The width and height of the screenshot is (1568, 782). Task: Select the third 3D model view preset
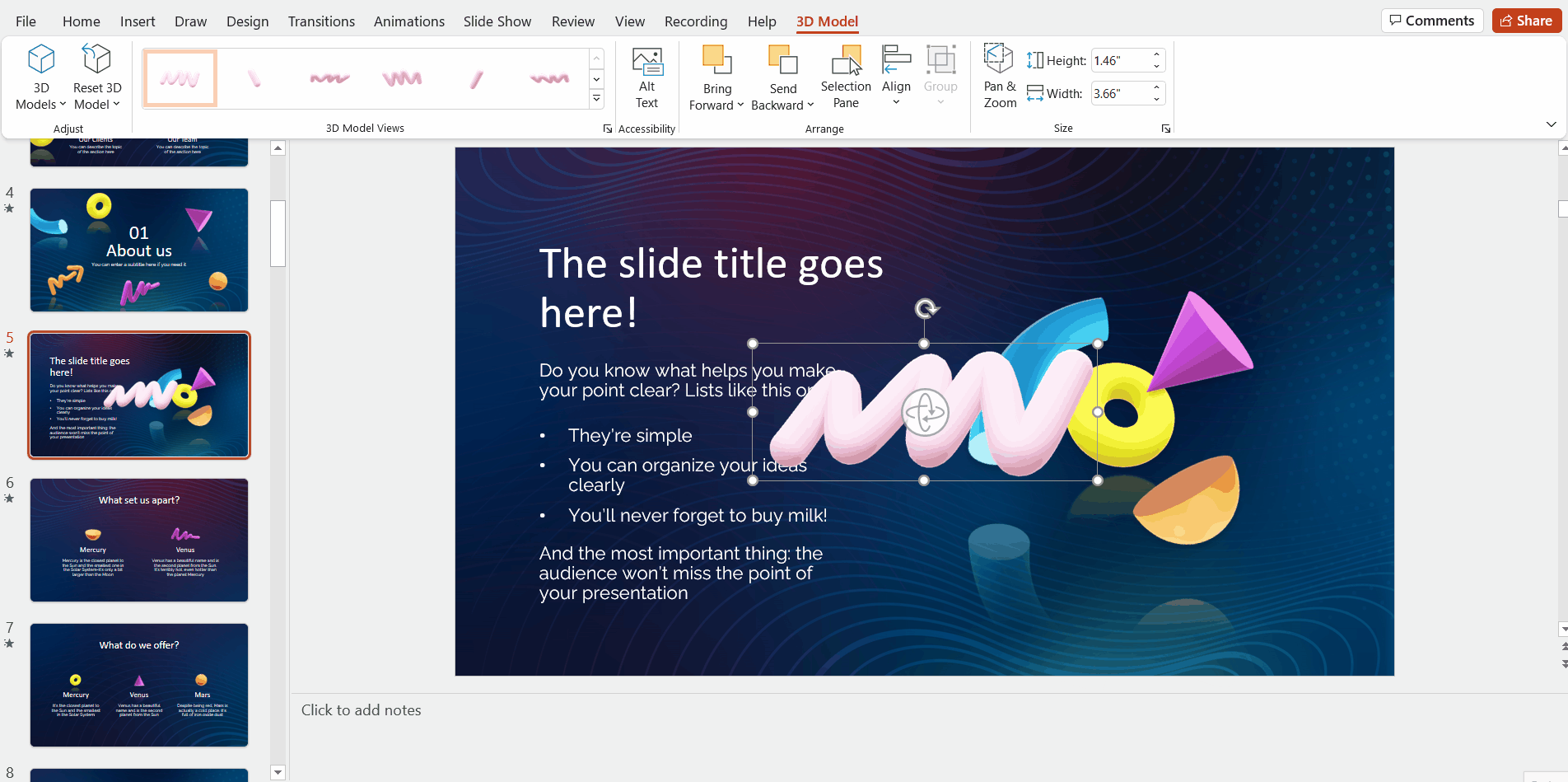tap(329, 78)
